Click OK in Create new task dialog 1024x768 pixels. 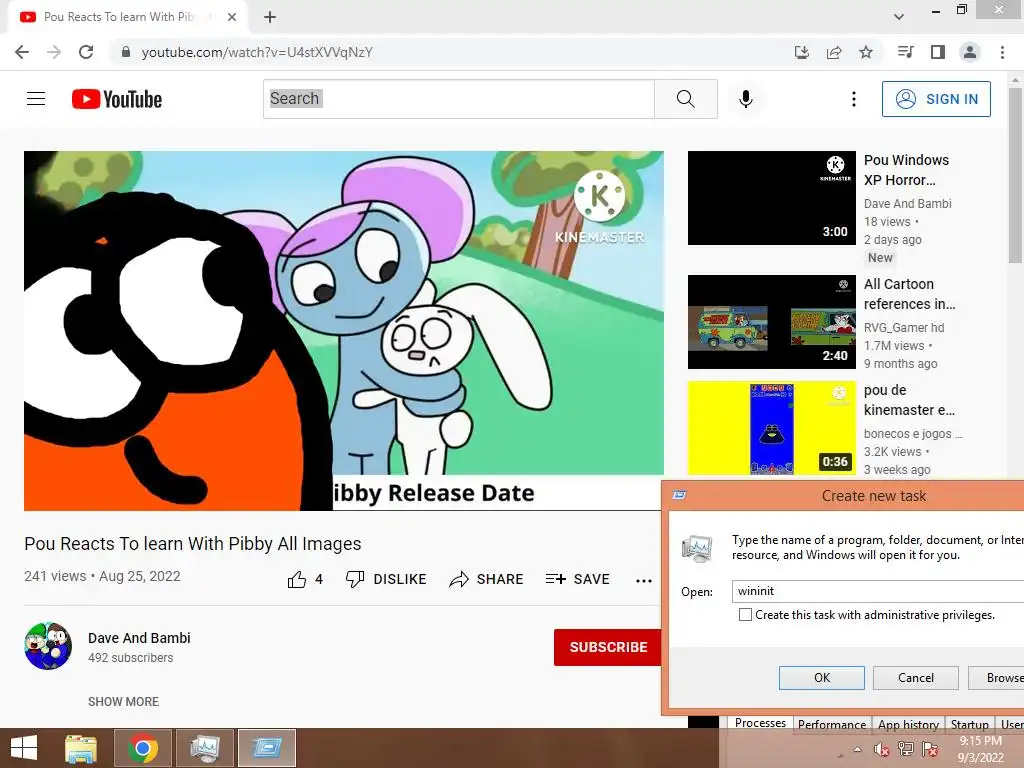coord(822,678)
